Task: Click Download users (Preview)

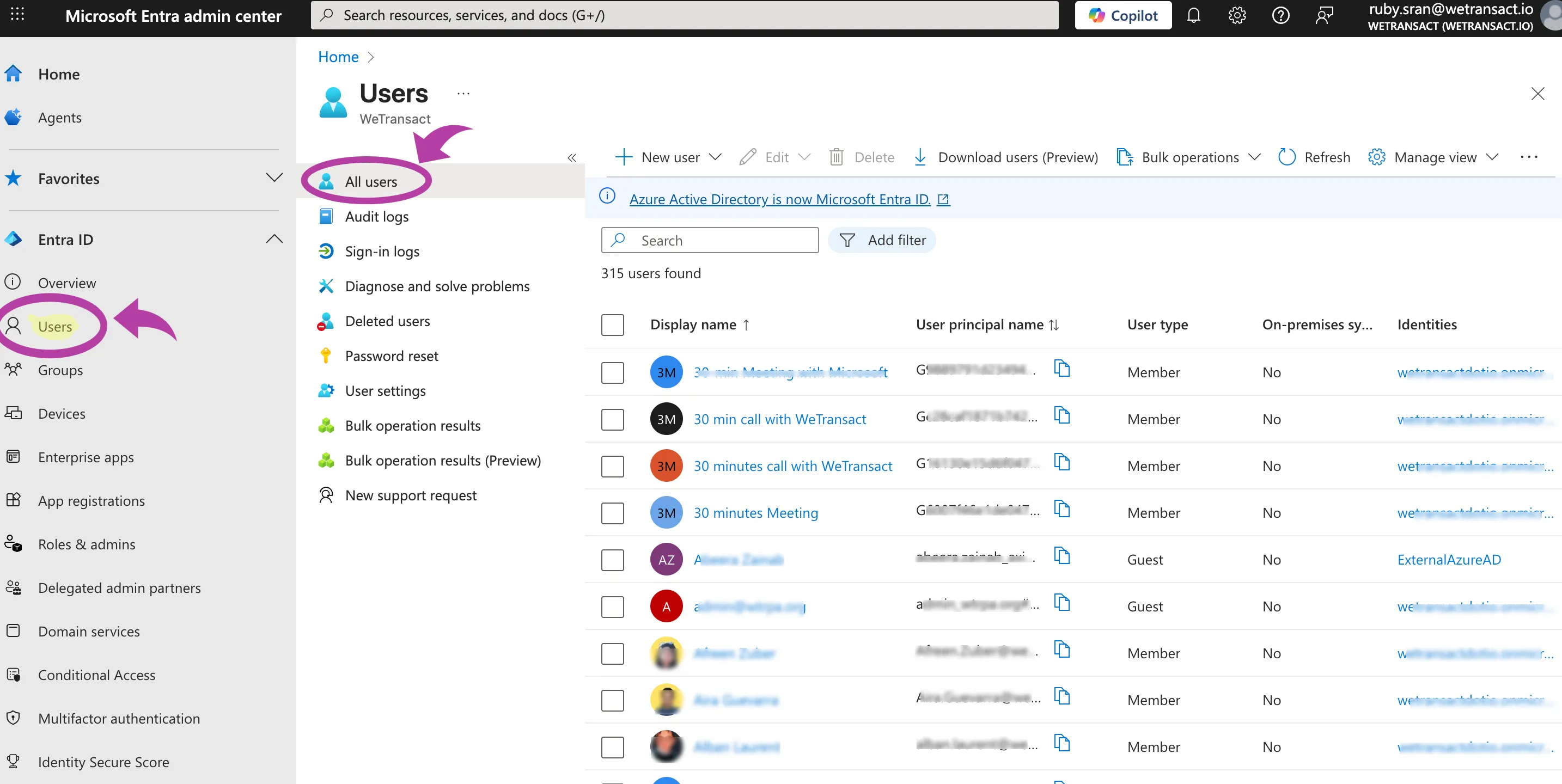Action: click(1005, 158)
